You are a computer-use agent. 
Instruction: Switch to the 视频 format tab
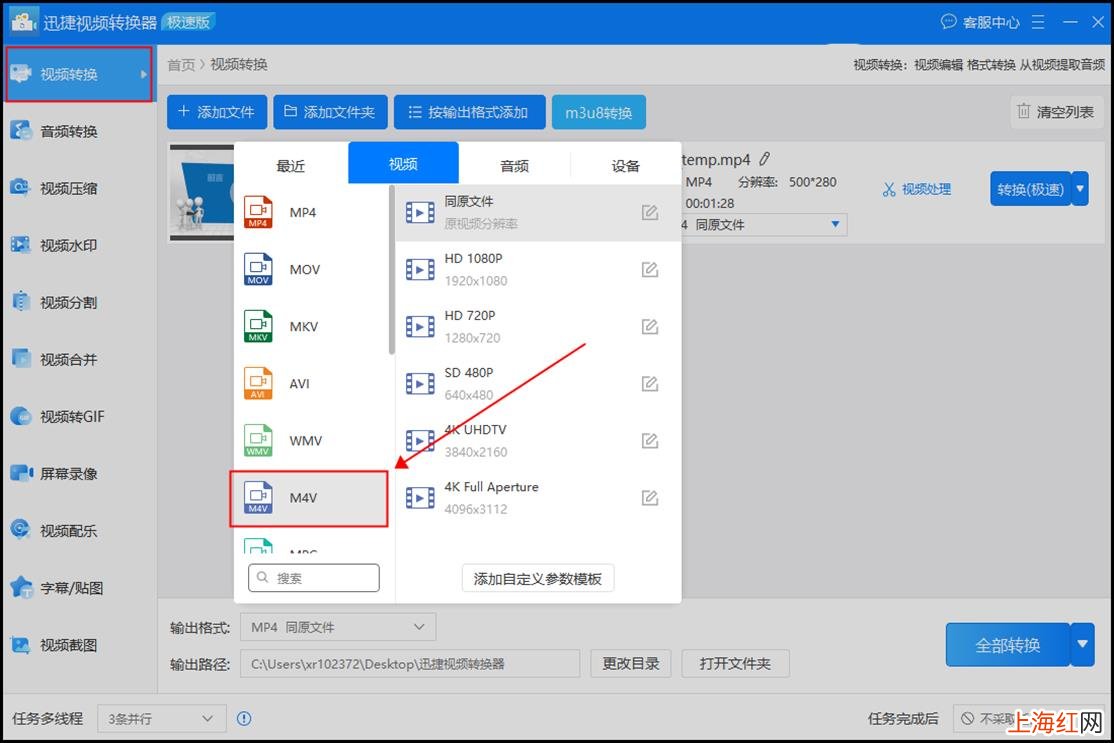[x=403, y=163]
